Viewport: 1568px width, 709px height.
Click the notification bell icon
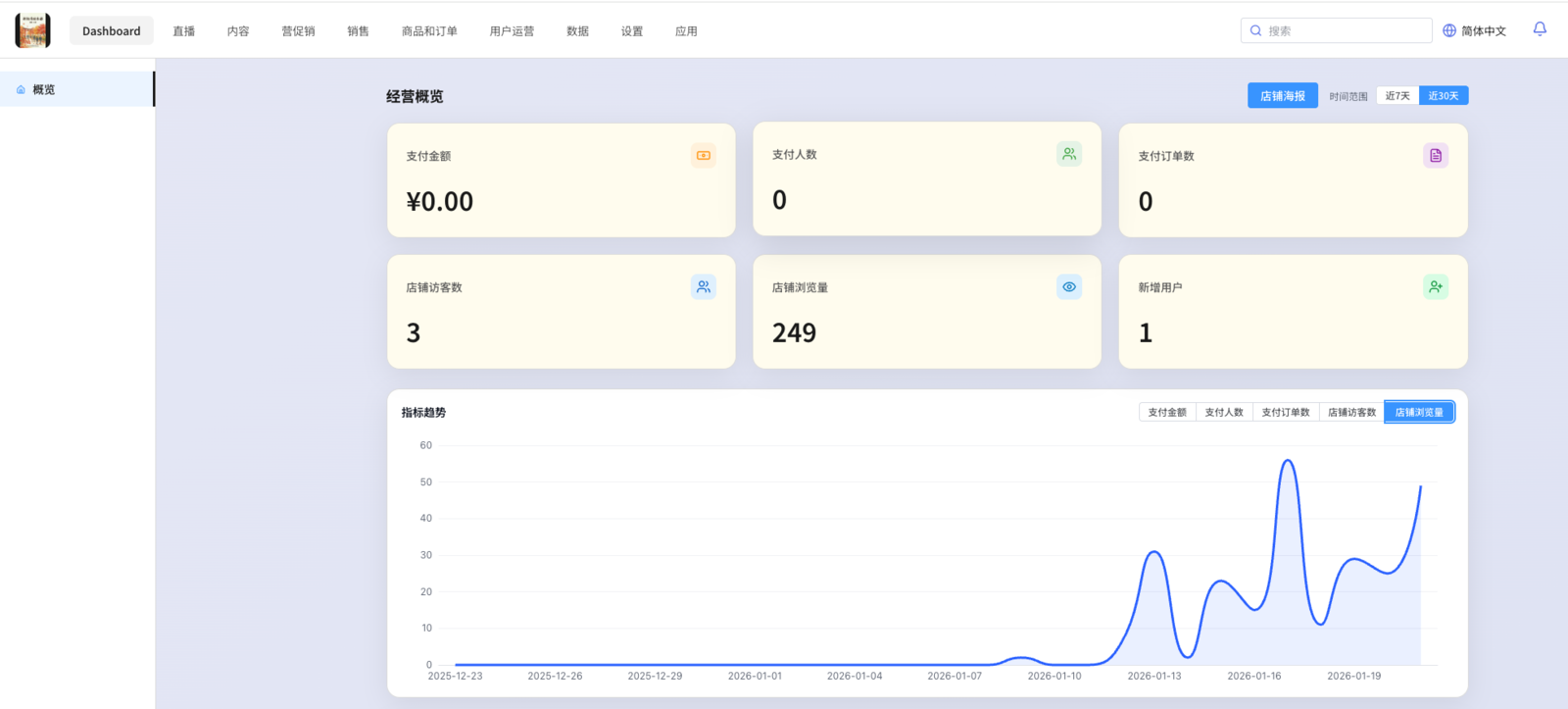[1540, 29]
